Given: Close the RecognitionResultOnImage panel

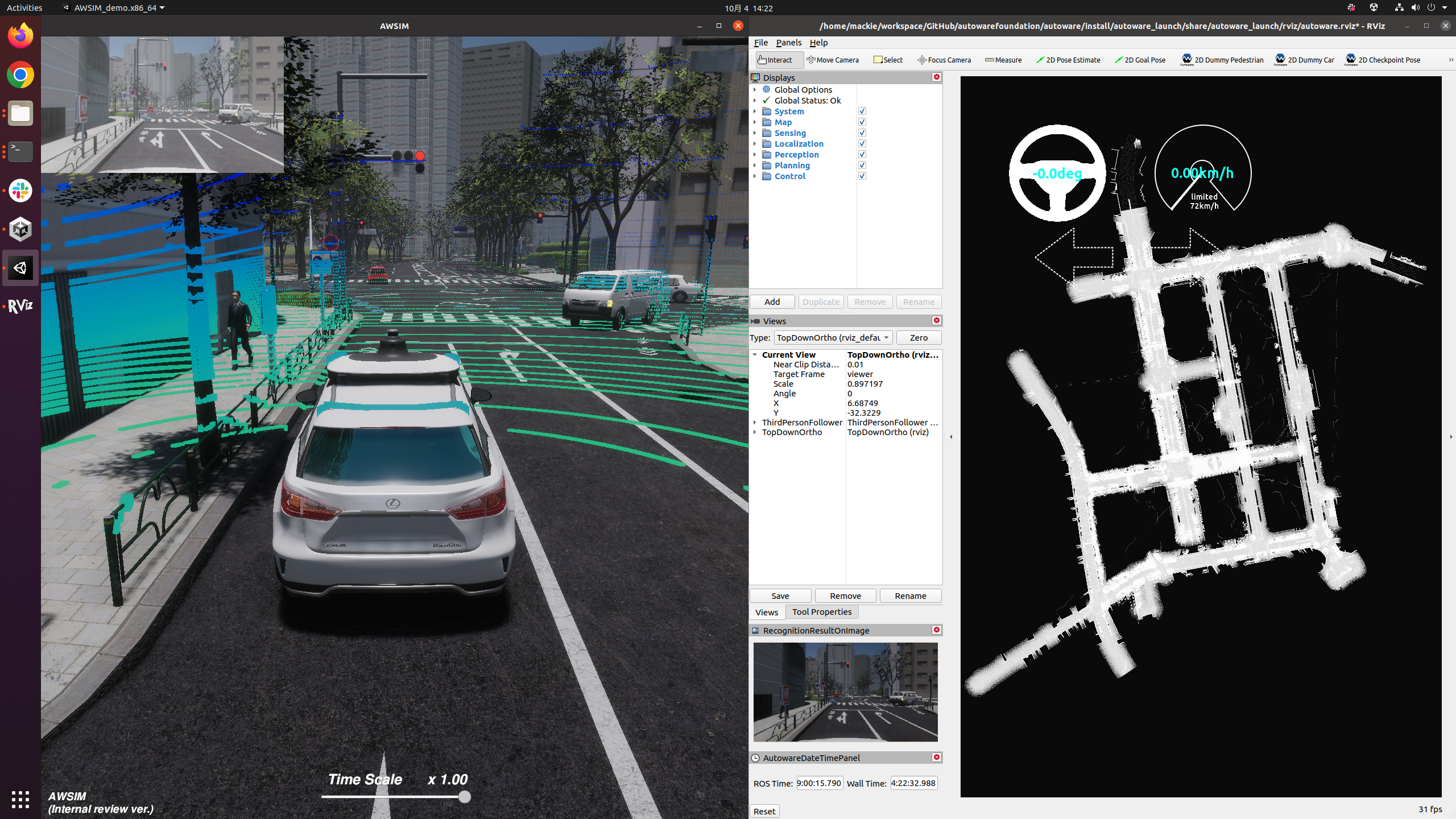Looking at the screenshot, I should click(936, 630).
